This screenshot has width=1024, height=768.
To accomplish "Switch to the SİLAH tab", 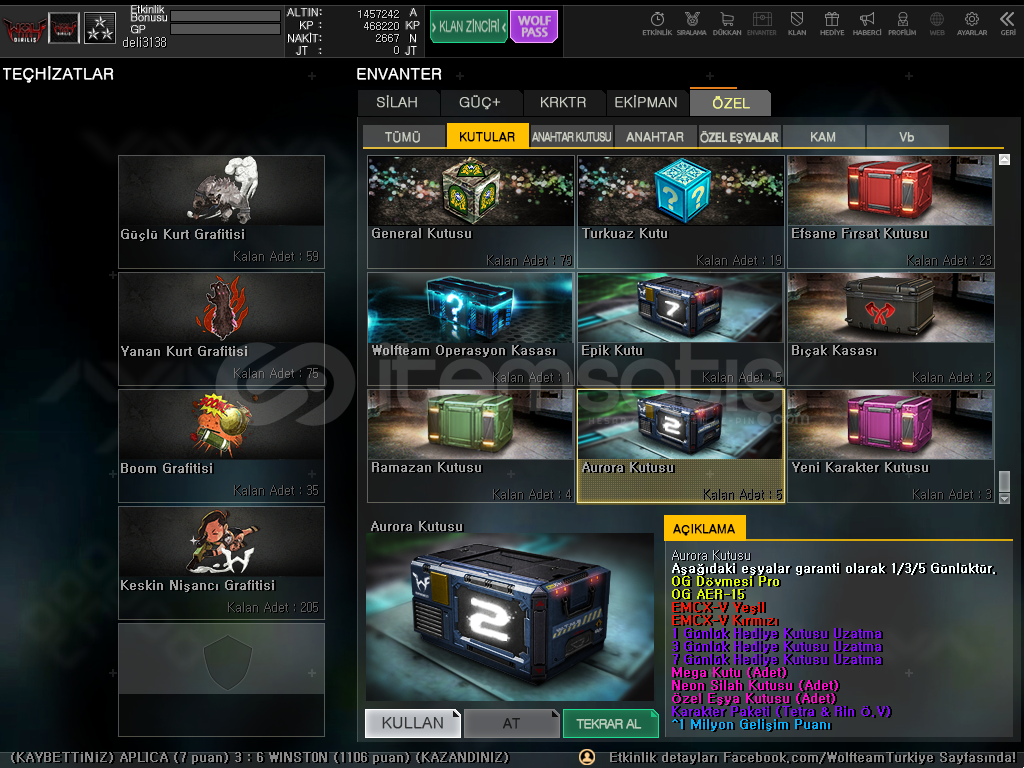I will [x=397, y=103].
